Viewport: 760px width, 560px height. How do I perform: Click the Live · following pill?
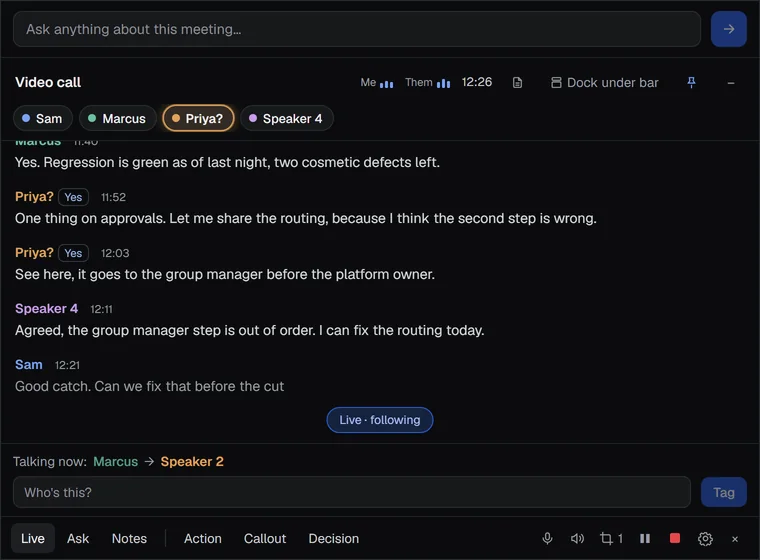click(380, 420)
